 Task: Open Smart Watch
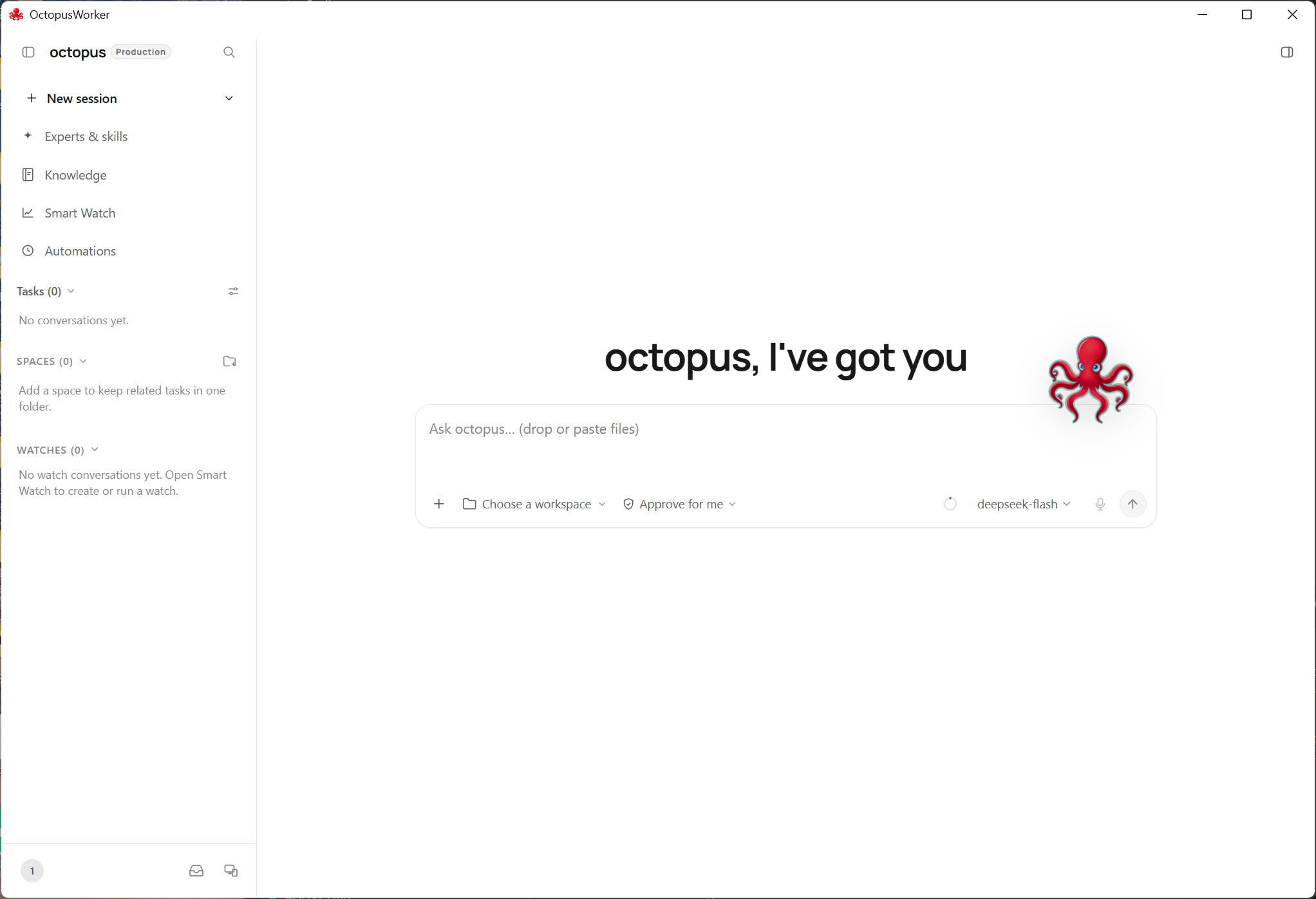(80, 213)
